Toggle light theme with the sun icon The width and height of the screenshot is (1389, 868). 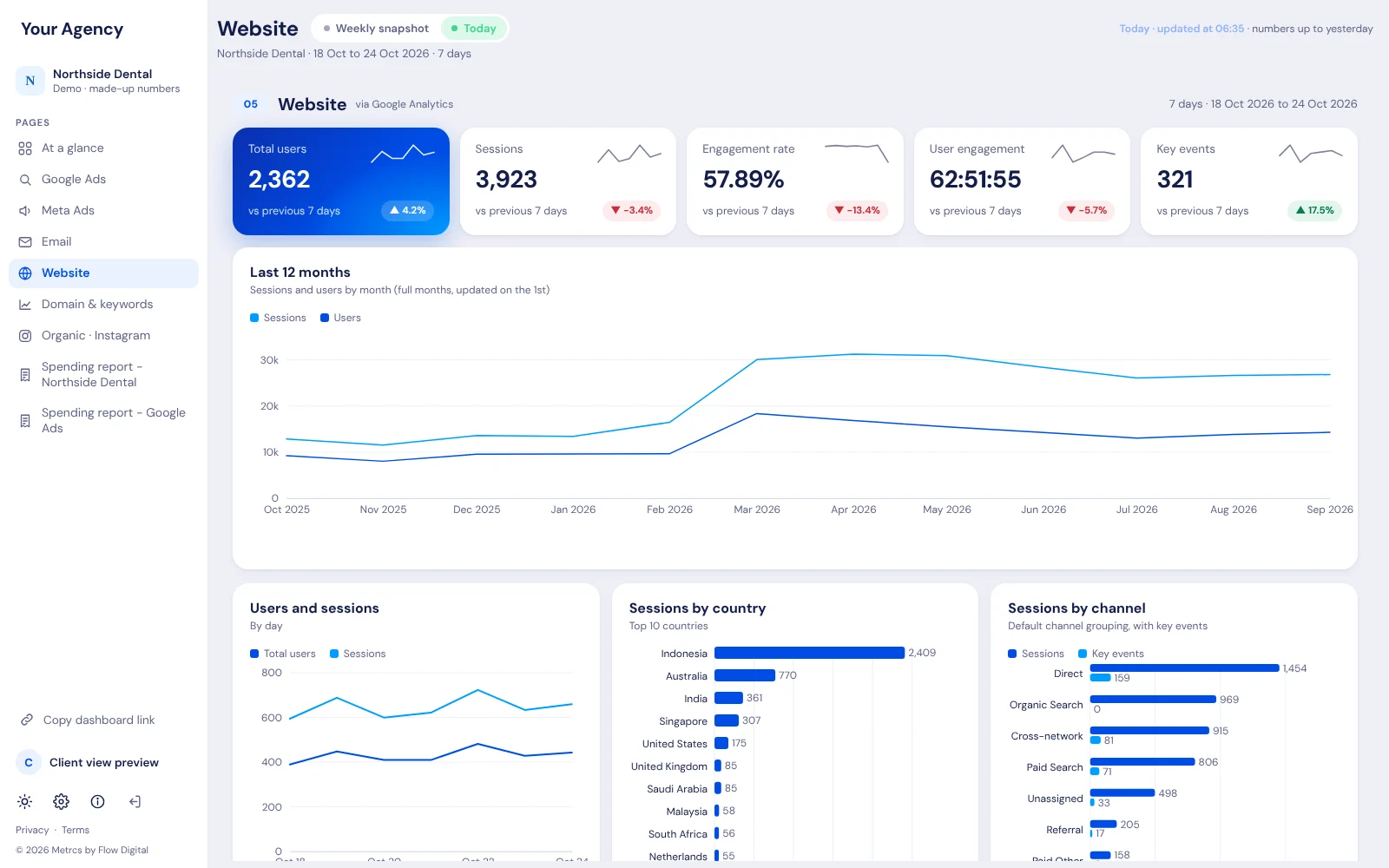(x=25, y=802)
